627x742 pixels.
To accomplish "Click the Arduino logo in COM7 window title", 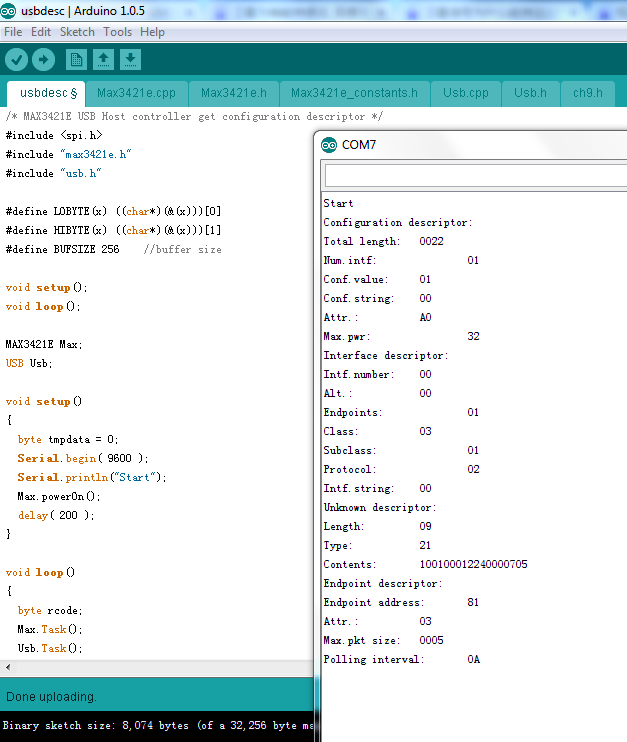I will 329,145.
